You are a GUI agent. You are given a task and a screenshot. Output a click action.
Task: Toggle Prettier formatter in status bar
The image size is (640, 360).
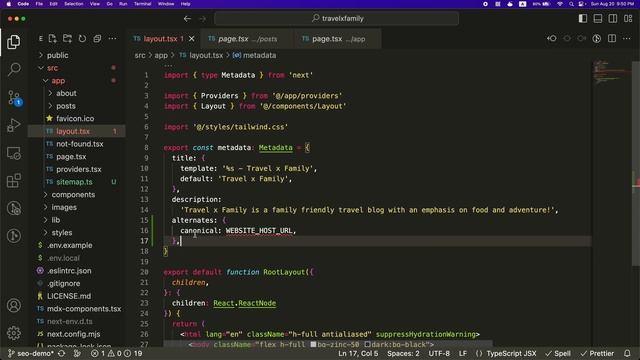[597, 353]
